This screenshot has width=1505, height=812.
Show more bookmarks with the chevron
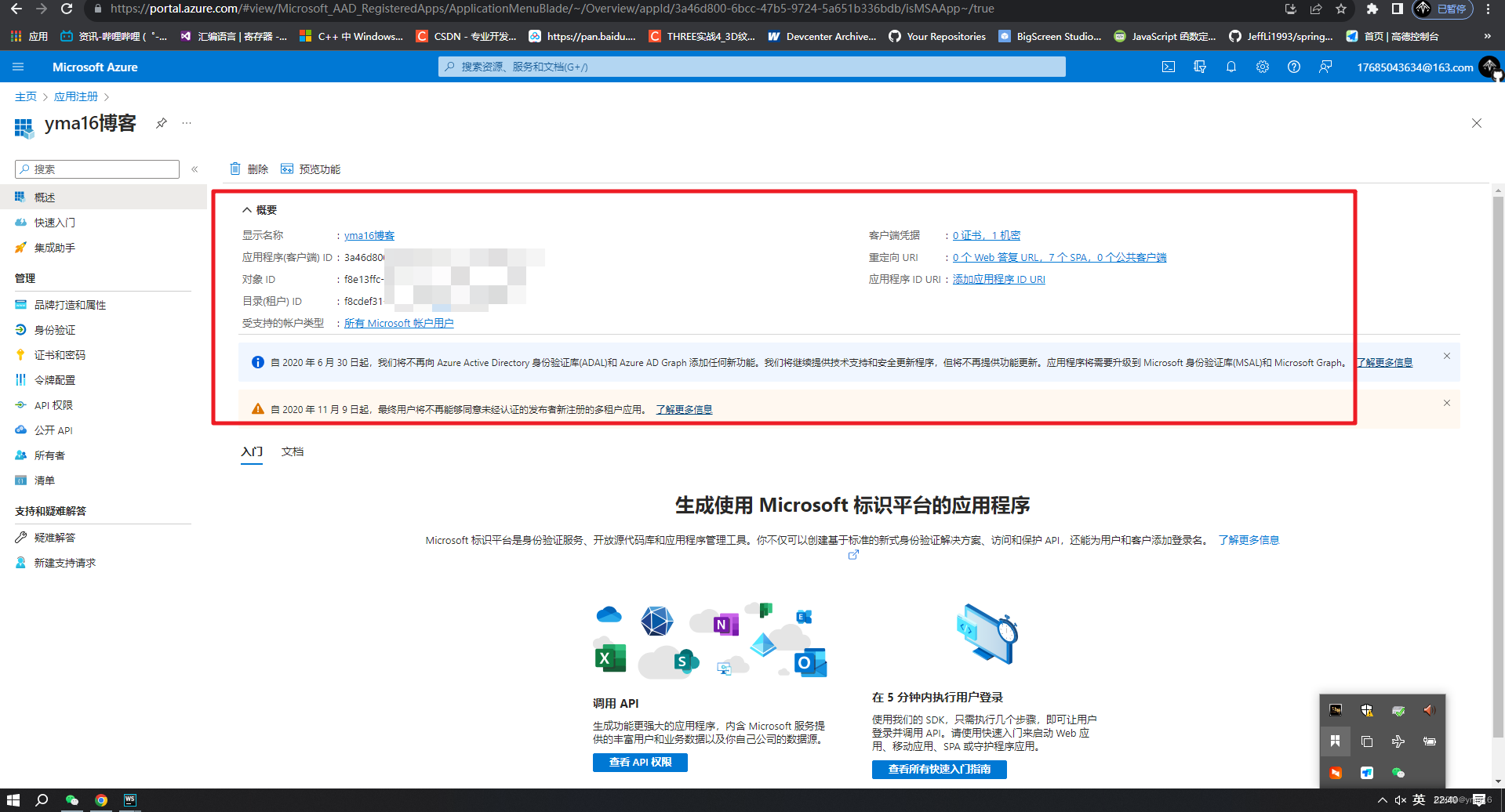1487,36
